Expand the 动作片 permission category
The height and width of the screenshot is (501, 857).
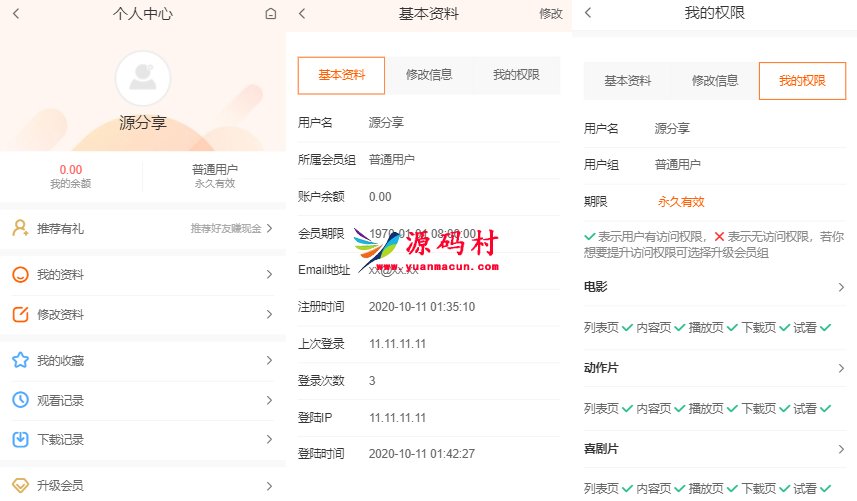point(840,368)
